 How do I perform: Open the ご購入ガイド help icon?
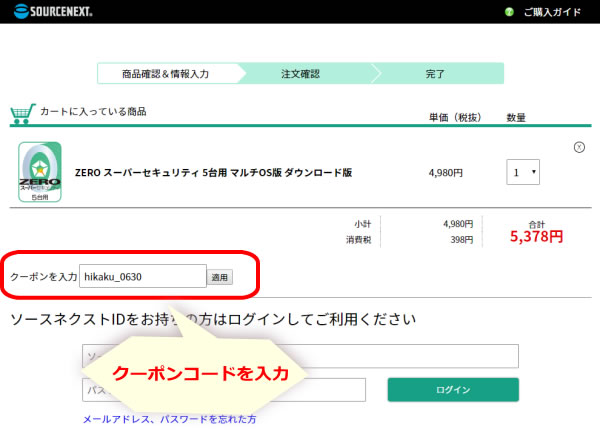pyautogui.click(x=509, y=12)
